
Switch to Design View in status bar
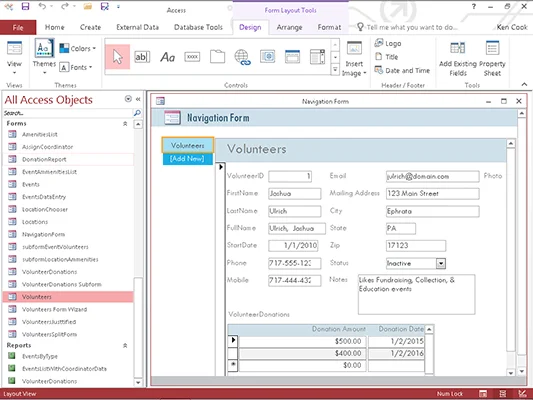522,394
